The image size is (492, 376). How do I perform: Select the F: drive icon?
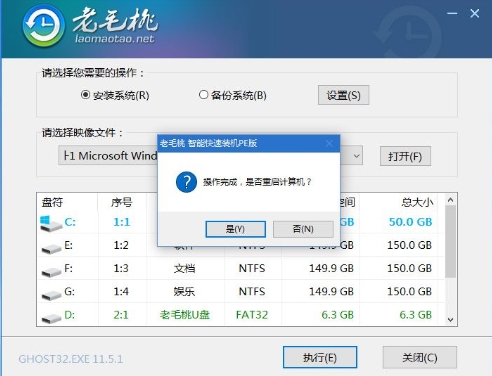coord(51,271)
